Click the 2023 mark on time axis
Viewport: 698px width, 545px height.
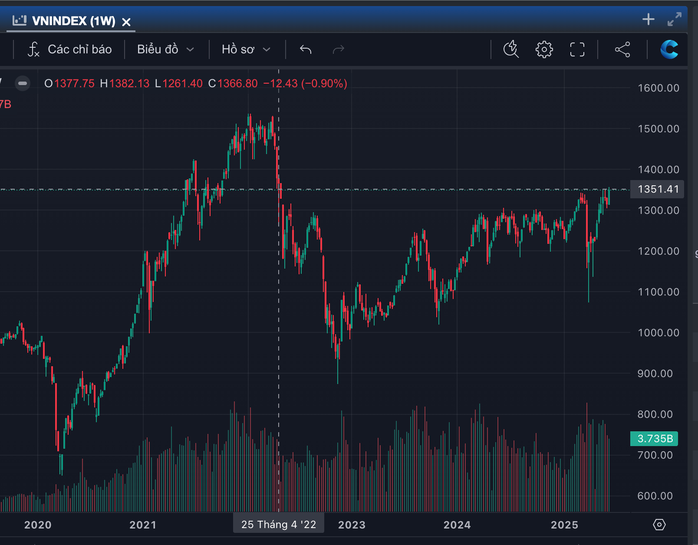pos(351,525)
